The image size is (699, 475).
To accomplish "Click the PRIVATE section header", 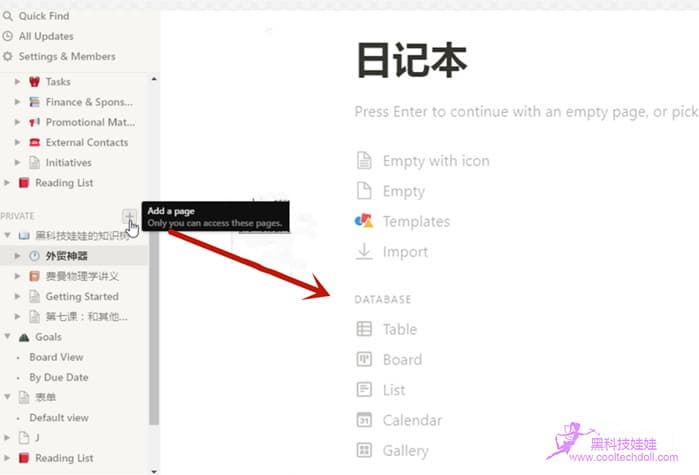I will coord(17,216).
